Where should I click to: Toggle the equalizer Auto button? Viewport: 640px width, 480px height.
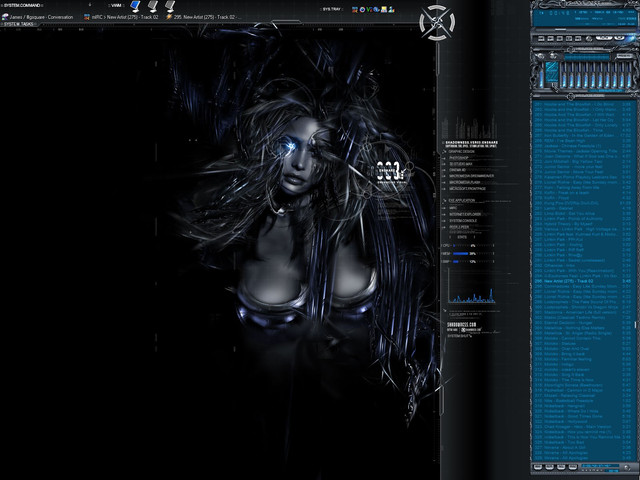(553, 56)
